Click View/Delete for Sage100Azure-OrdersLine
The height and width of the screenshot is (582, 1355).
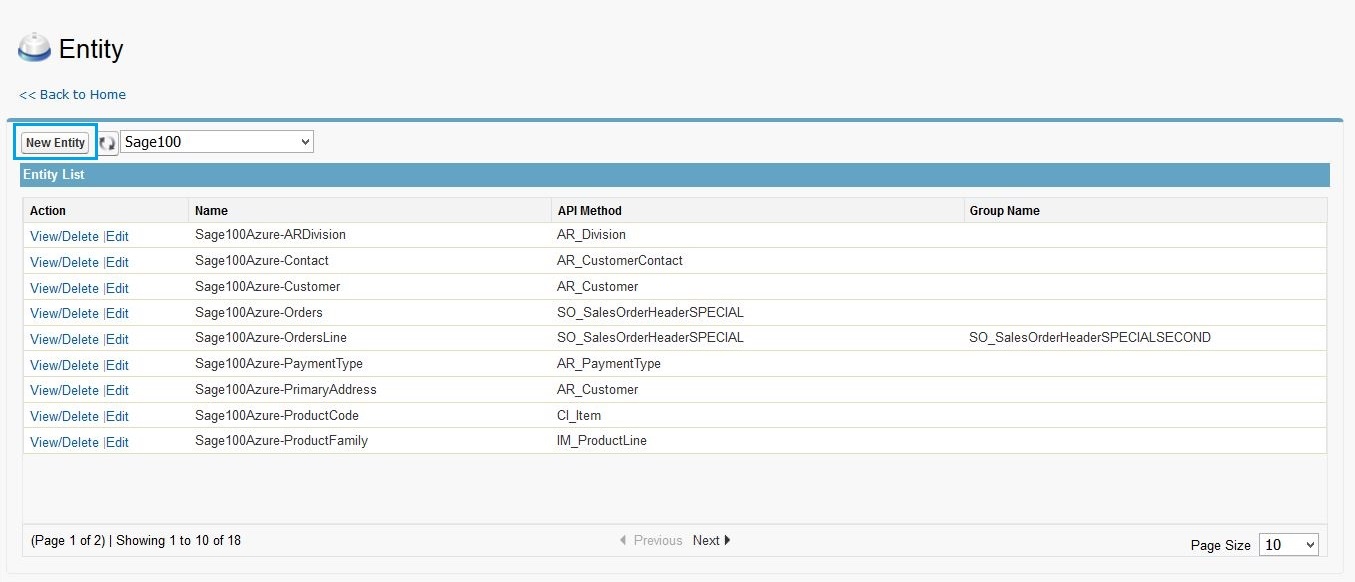[x=65, y=339]
